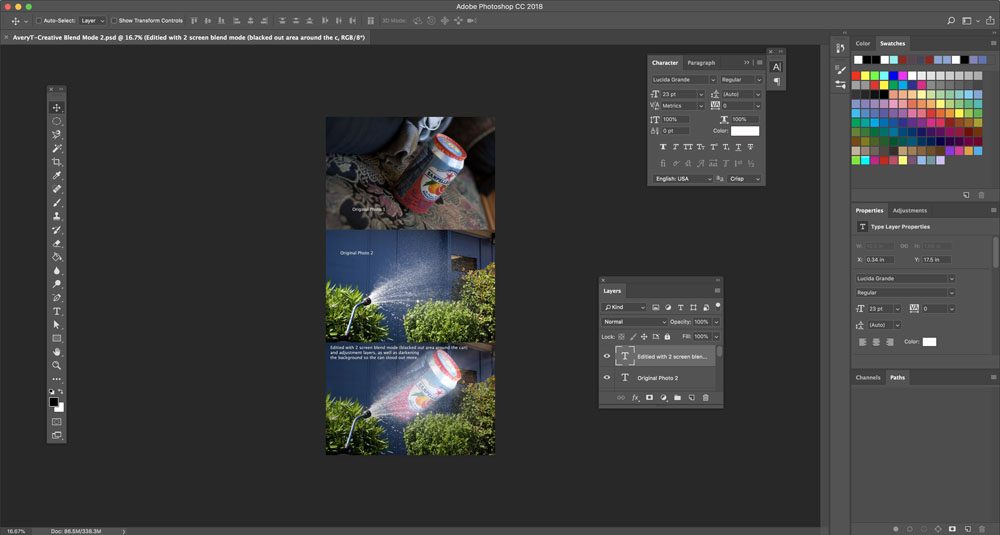Open the Normal blend mode dropdown

tap(635, 322)
